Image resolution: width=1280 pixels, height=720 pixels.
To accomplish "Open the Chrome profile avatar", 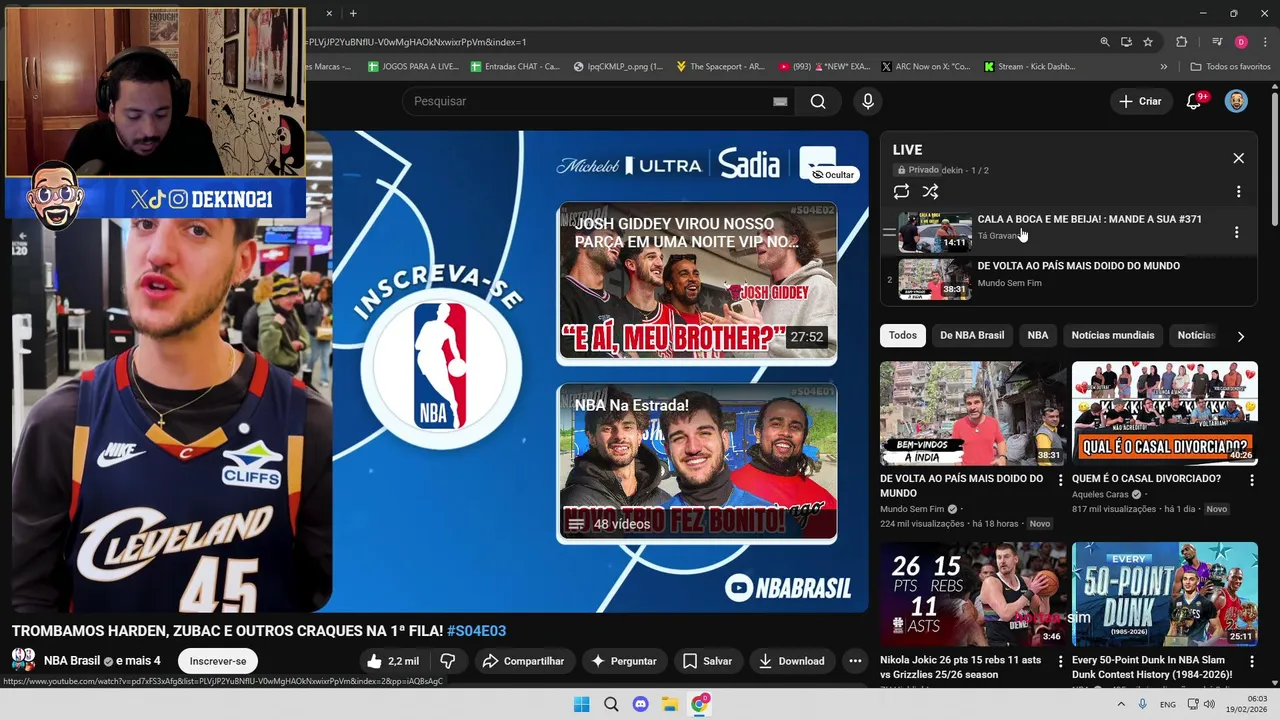I will 1241,42.
